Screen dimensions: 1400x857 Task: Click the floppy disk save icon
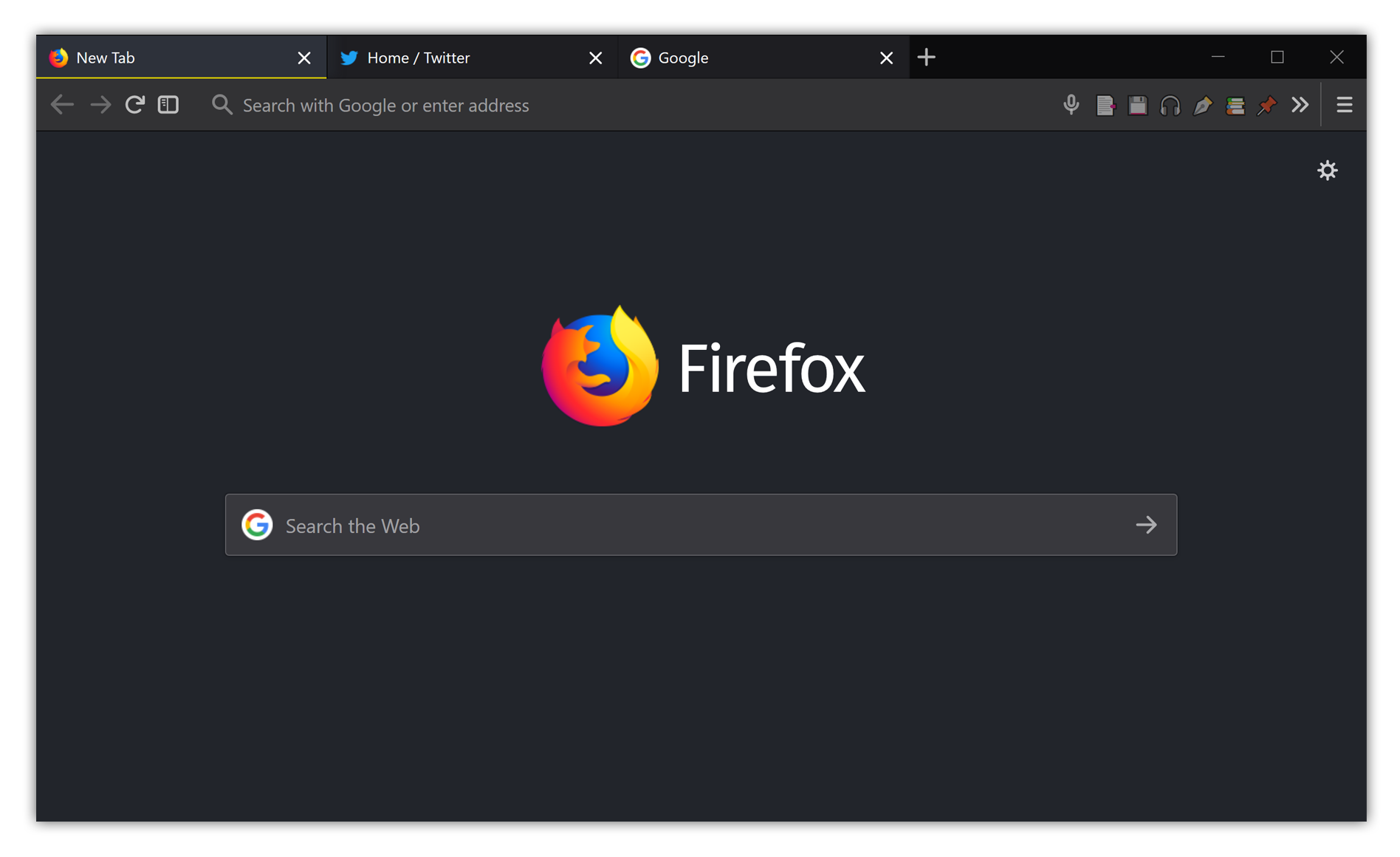point(1137,105)
